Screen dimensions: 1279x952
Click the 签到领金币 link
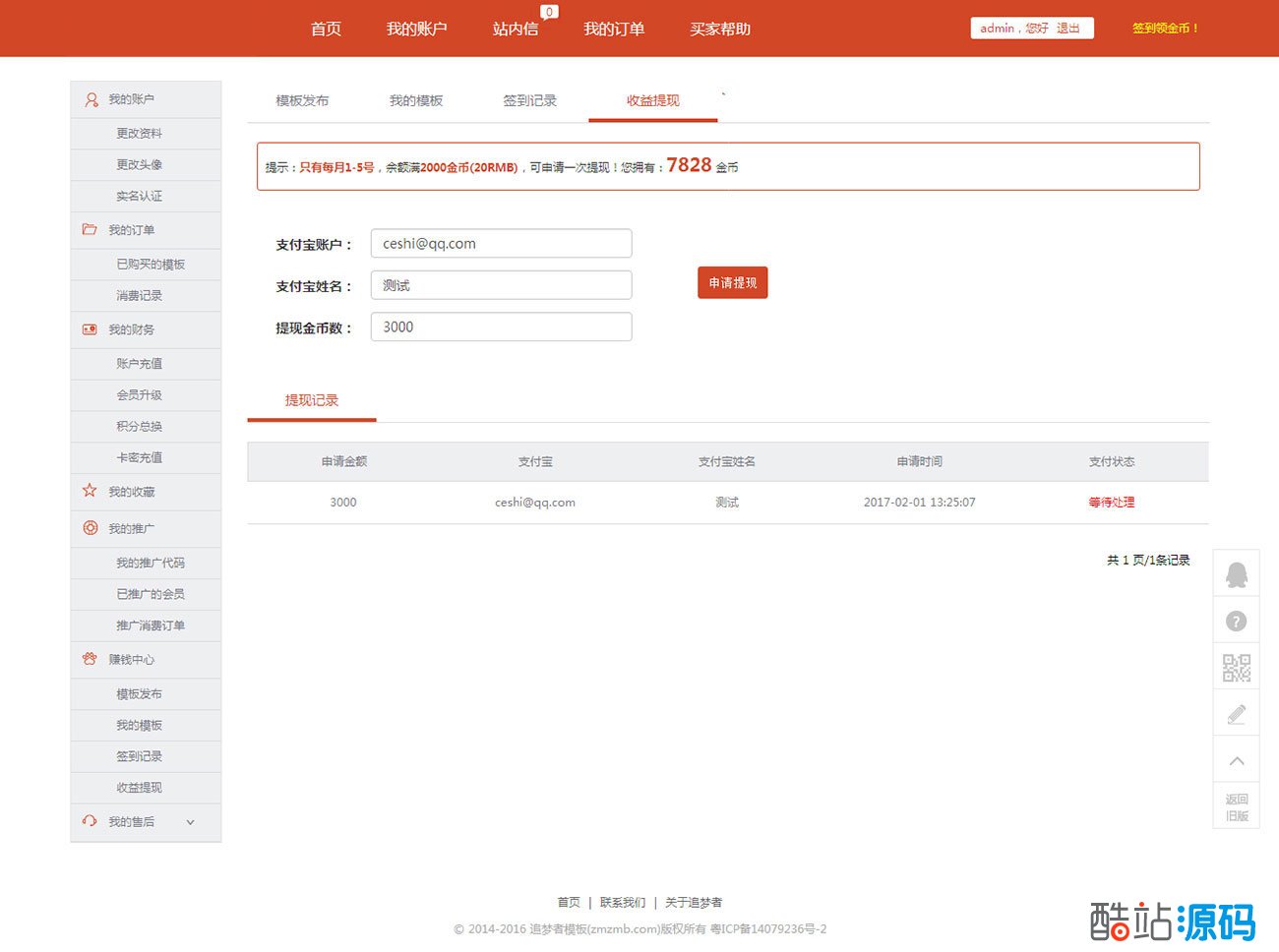coord(1165,29)
